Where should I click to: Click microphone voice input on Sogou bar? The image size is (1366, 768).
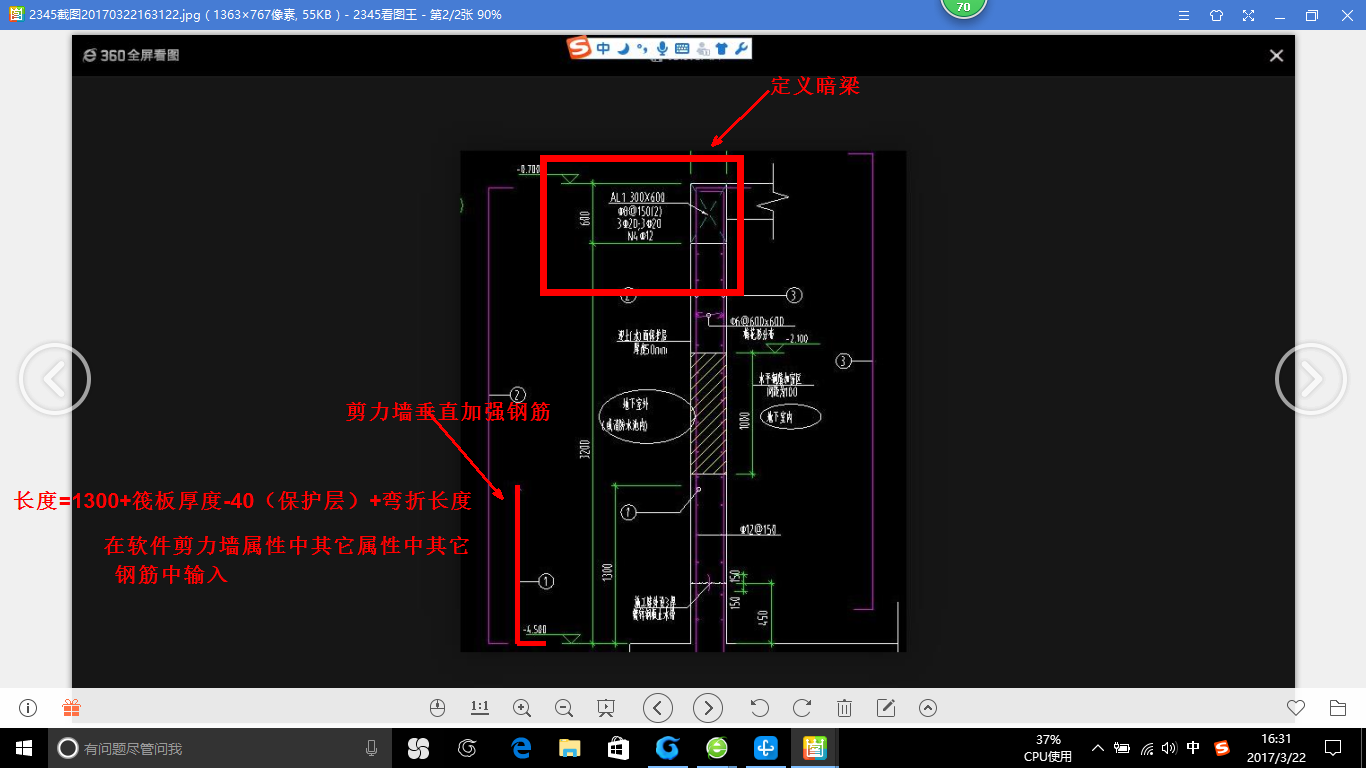pos(661,48)
